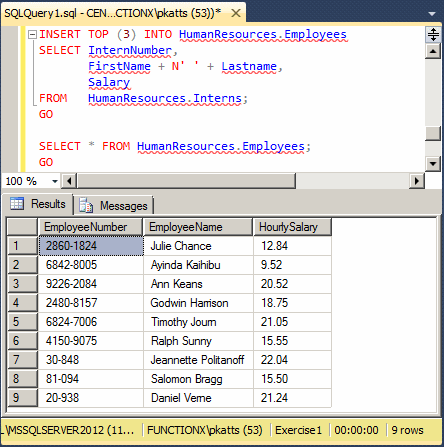Image resolution: width=444 pixels, height=447 pixels.
Task: Click the Messages tab document icon
Action: 86,205
